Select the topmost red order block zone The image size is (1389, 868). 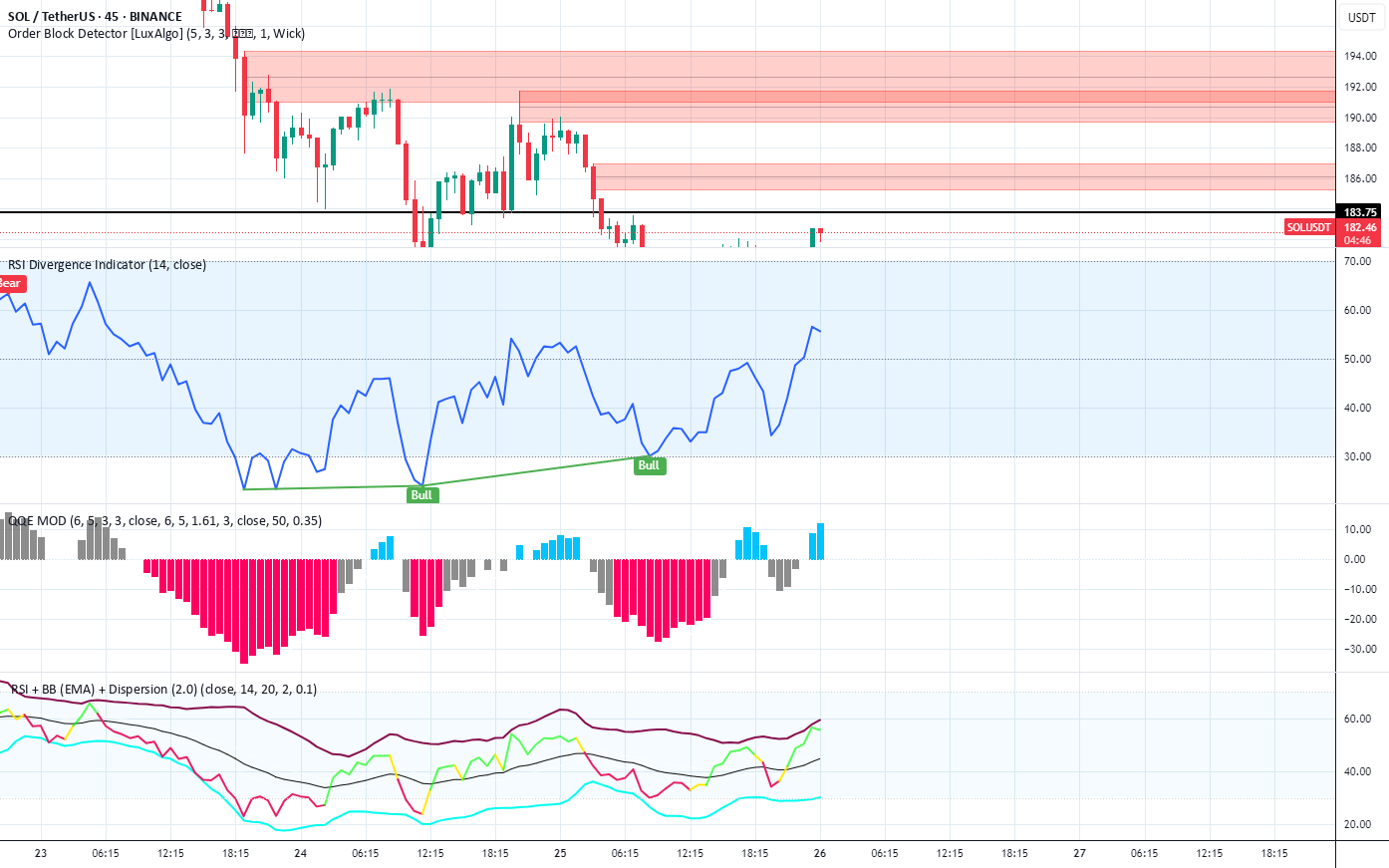[789, 77]
